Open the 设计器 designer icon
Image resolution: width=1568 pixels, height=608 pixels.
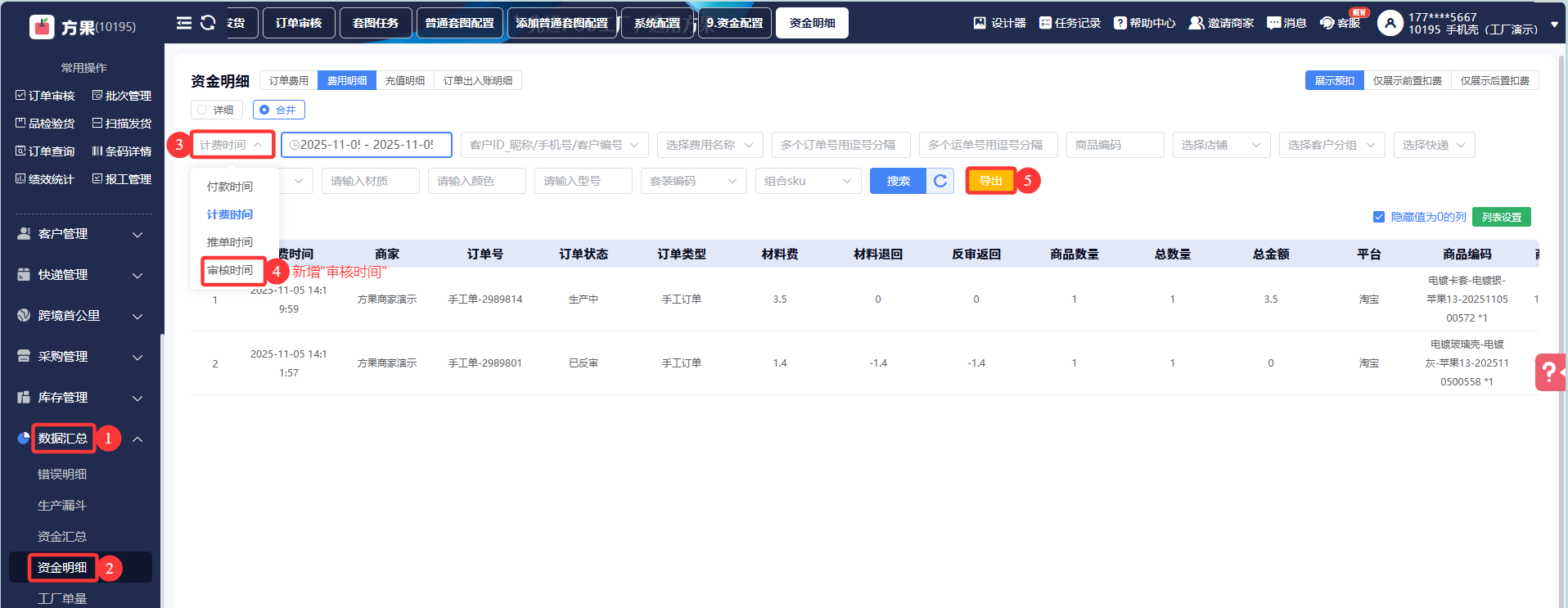(980, 23)
